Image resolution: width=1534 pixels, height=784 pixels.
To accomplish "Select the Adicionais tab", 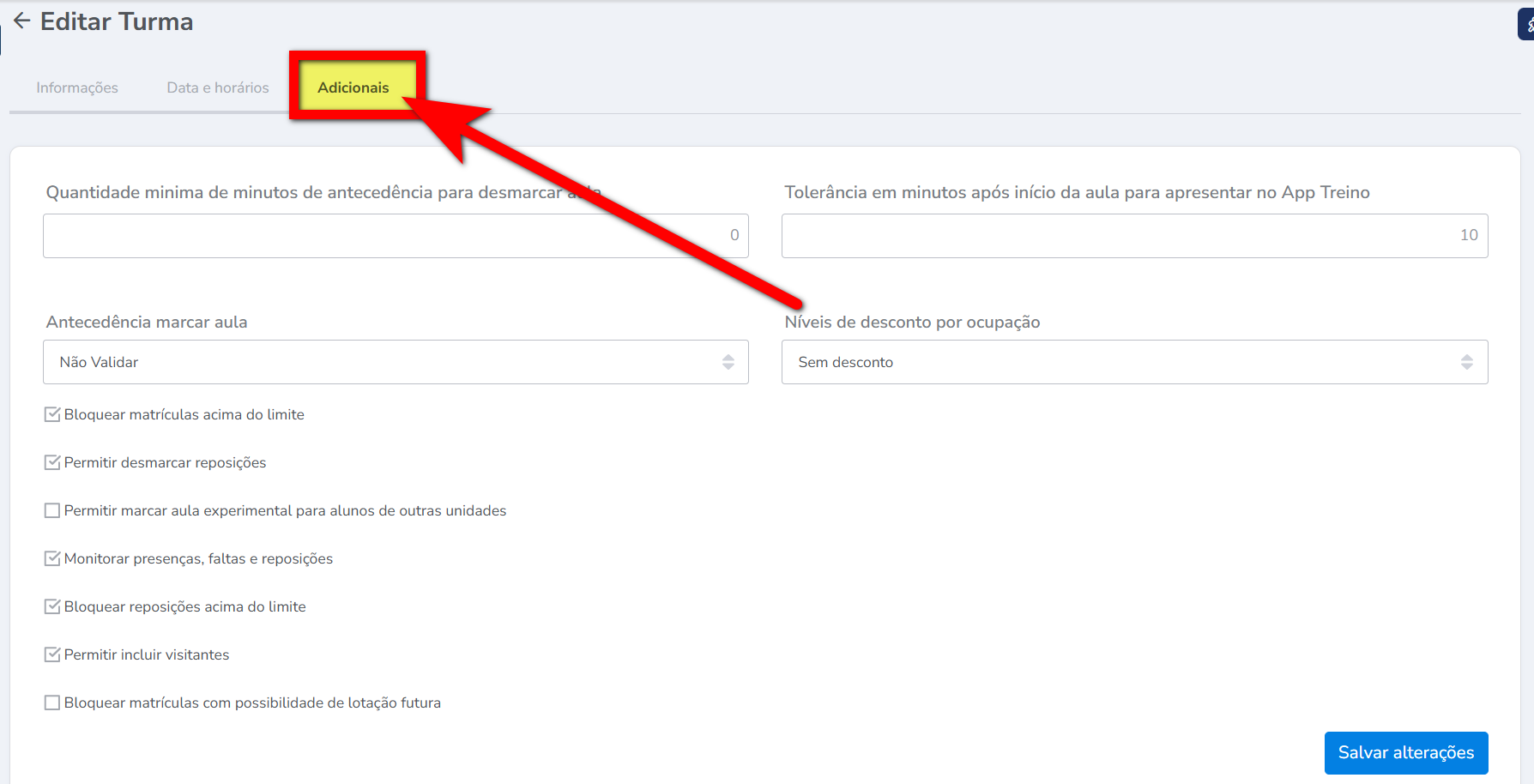I will 353,87.
